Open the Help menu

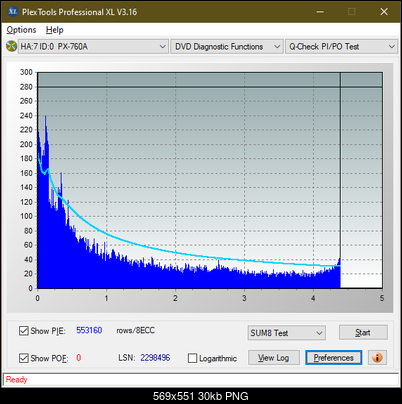[x=54, y=30]
